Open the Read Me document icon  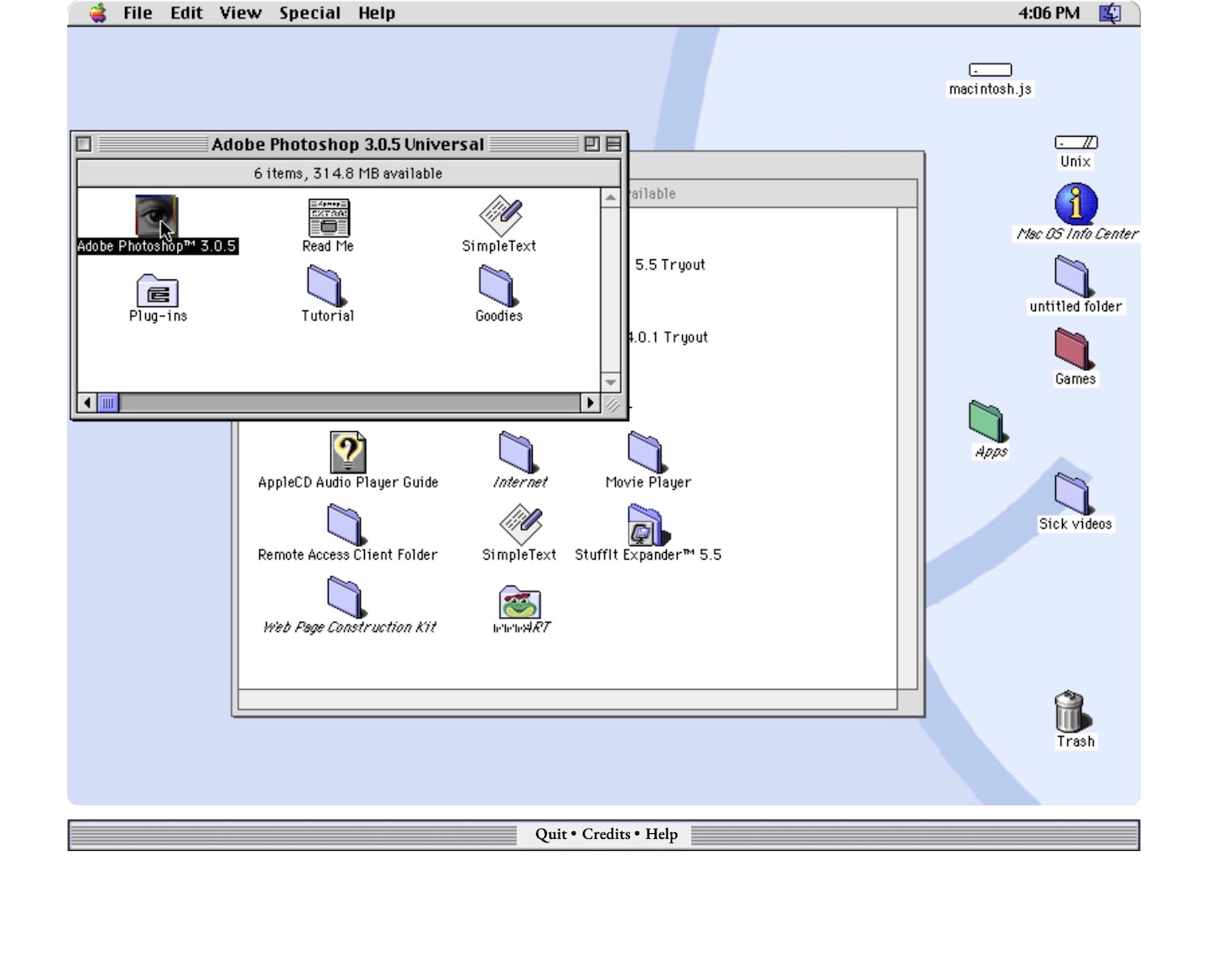click(329, 217)
